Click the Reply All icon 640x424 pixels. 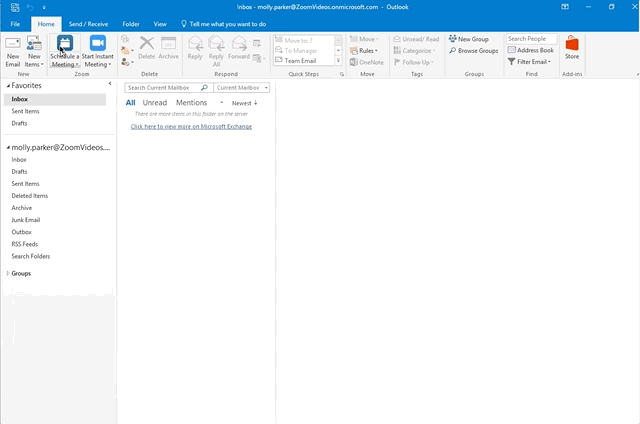tap(216, 43)
